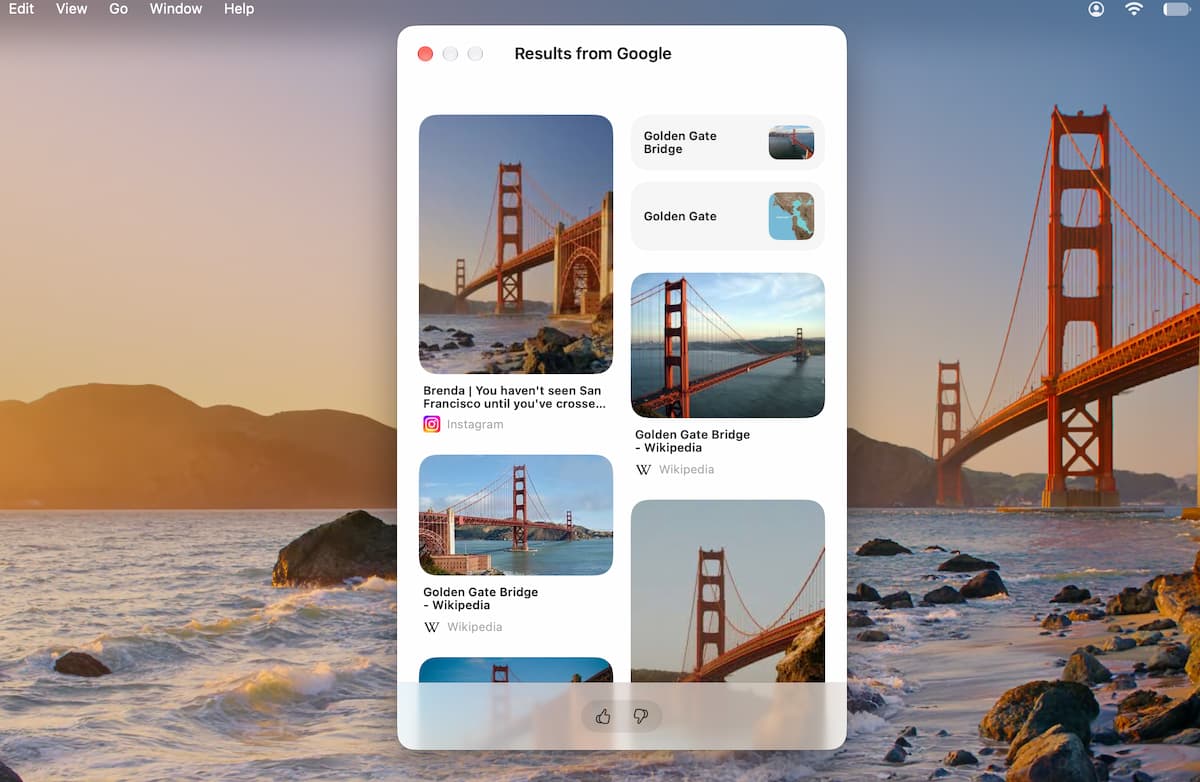Click the "Golden Gate Bridge - Wikipedia" title below the Fort Point photo
The width and height of the screenshot is (1200, 782).
click(481, 598)
